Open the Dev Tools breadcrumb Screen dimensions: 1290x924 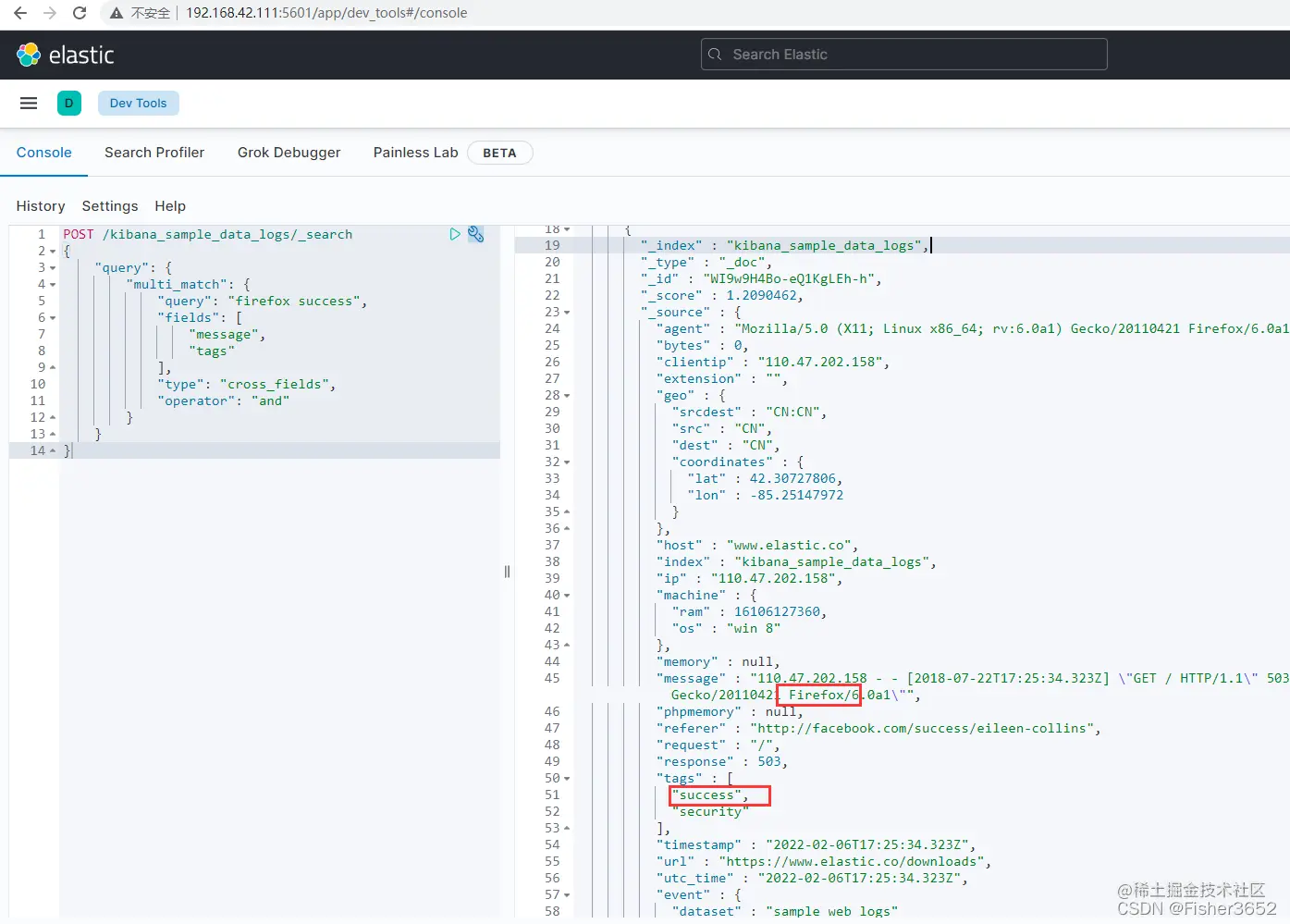139,103
